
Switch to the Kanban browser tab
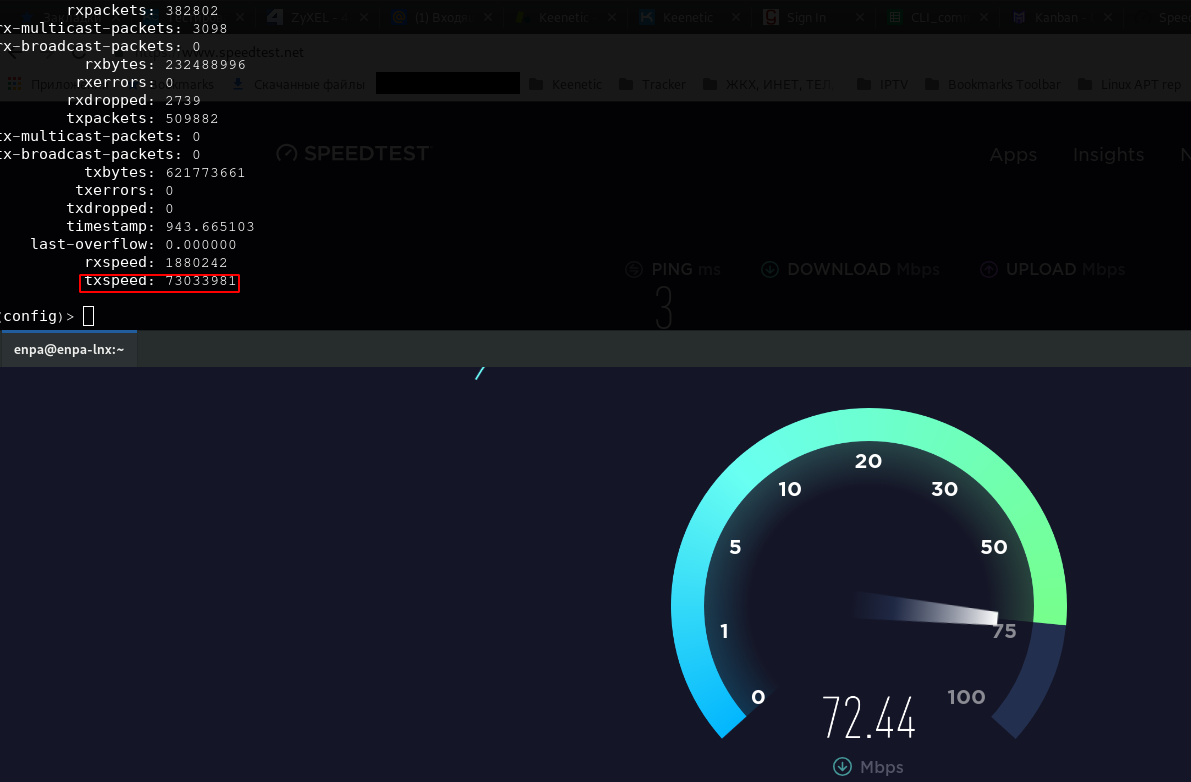[x=1056, y=17]
